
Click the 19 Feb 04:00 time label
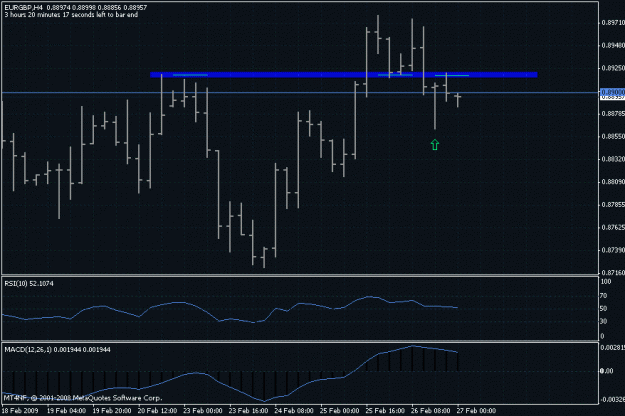tap(66, 410)
